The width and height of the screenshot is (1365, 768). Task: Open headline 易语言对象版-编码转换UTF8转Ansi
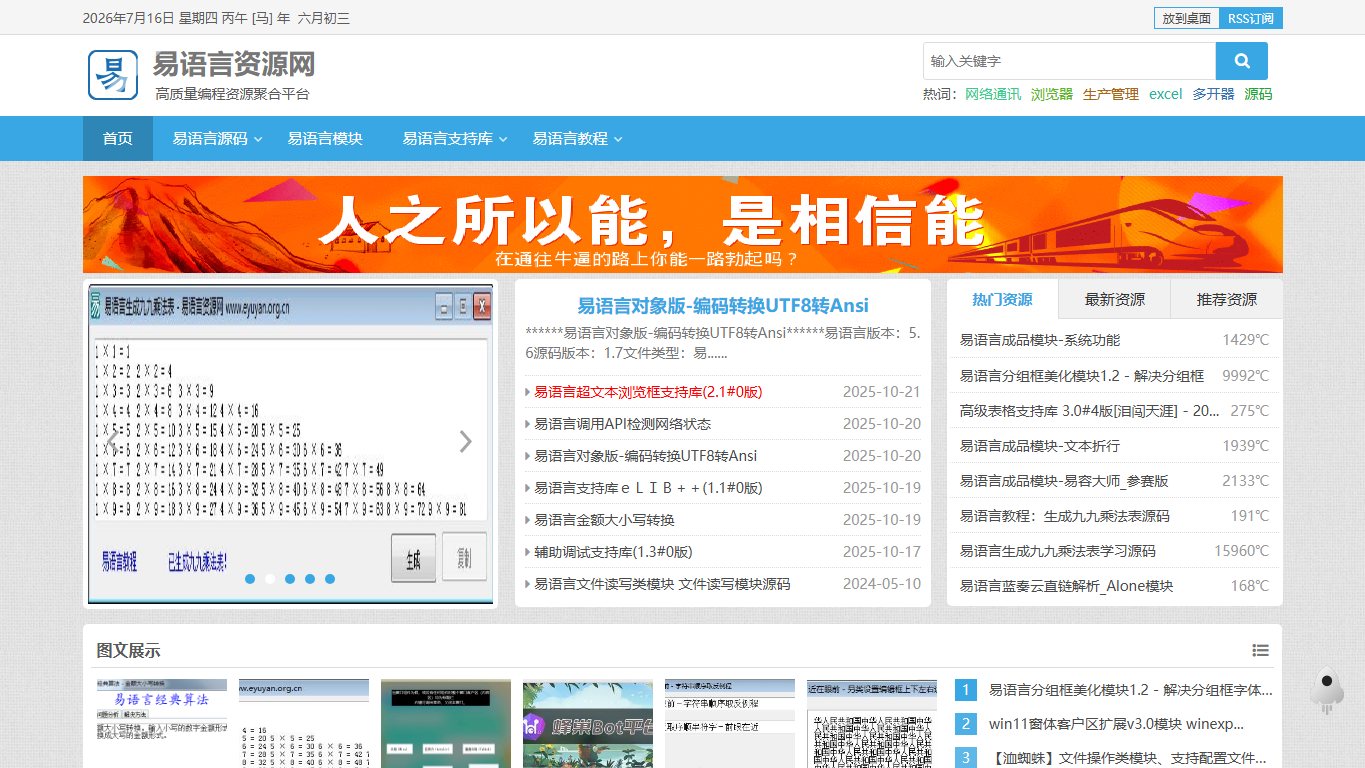pyautogui.click(x=722, y=305)
